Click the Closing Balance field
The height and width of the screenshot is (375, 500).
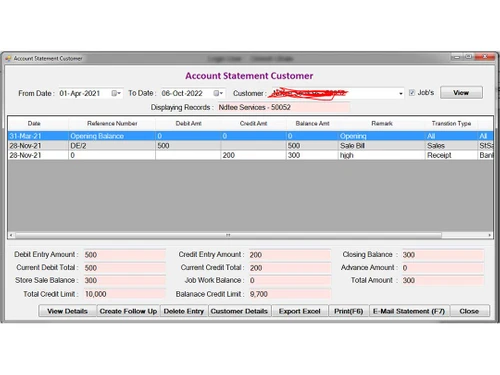[443, 255]
